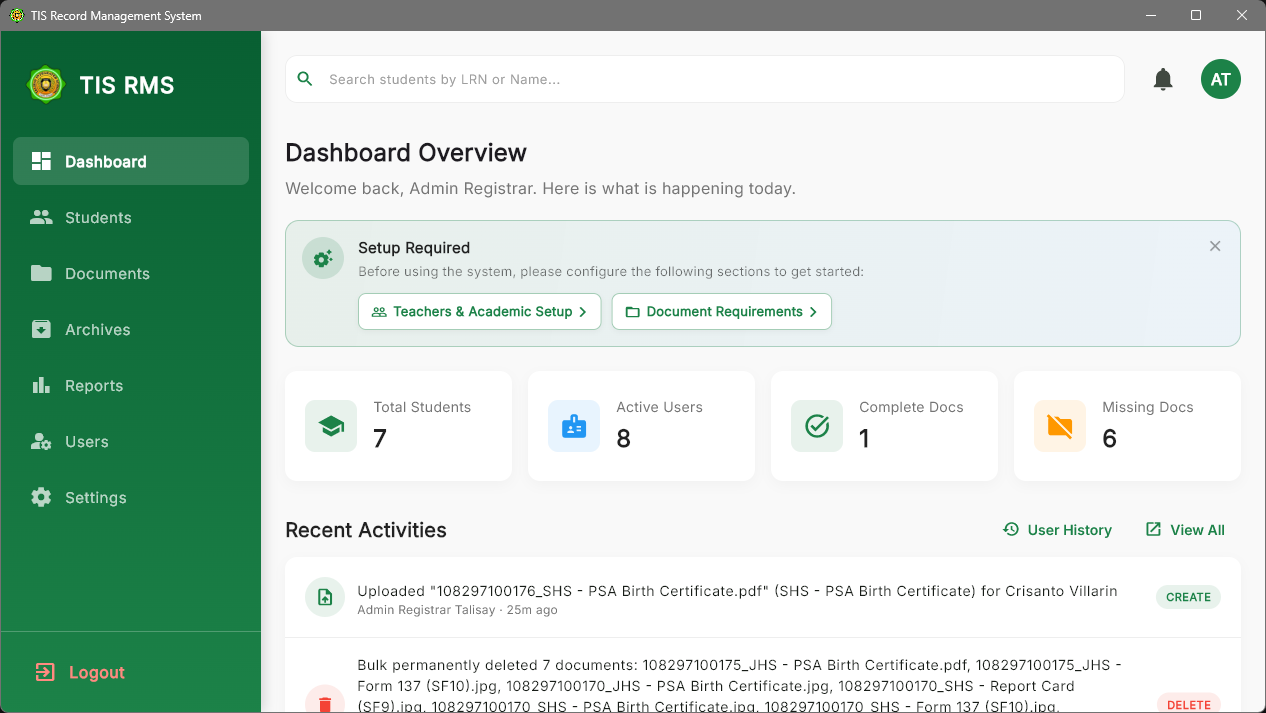Navigate to Archives
1266x713 pixels.
tap(131, 329)
